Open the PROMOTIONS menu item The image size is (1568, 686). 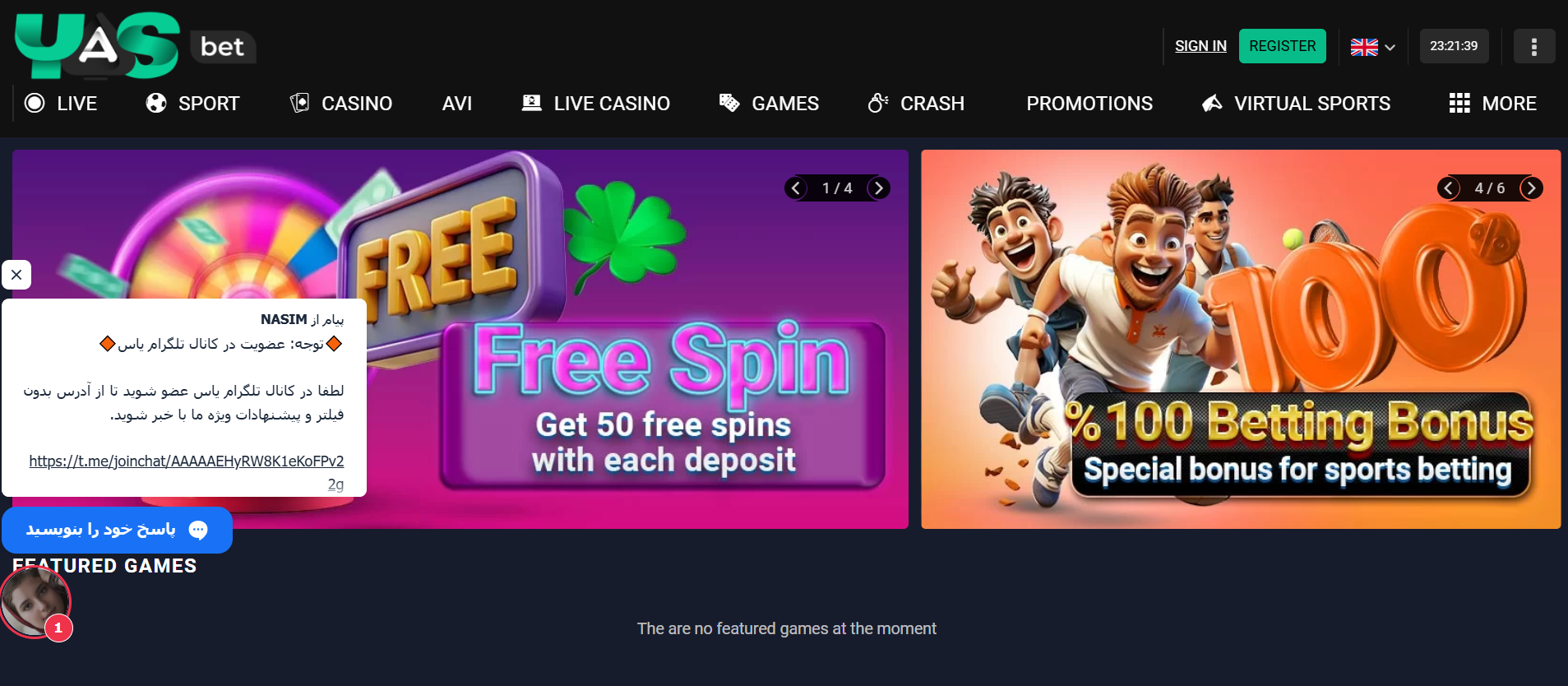[1089, 104]
